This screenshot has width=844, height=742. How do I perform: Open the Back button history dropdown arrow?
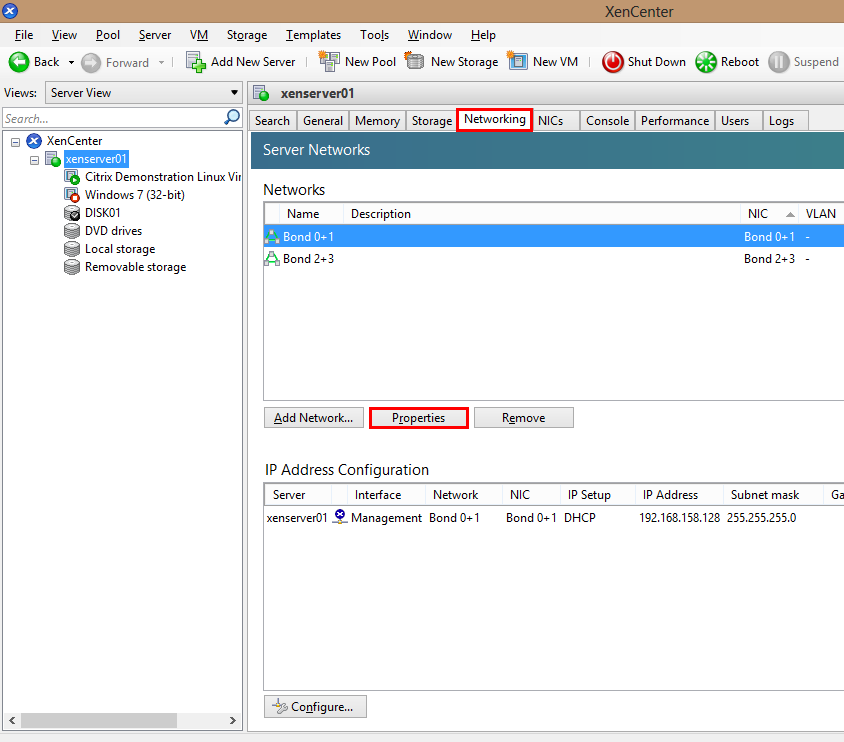tap(71, 62)
